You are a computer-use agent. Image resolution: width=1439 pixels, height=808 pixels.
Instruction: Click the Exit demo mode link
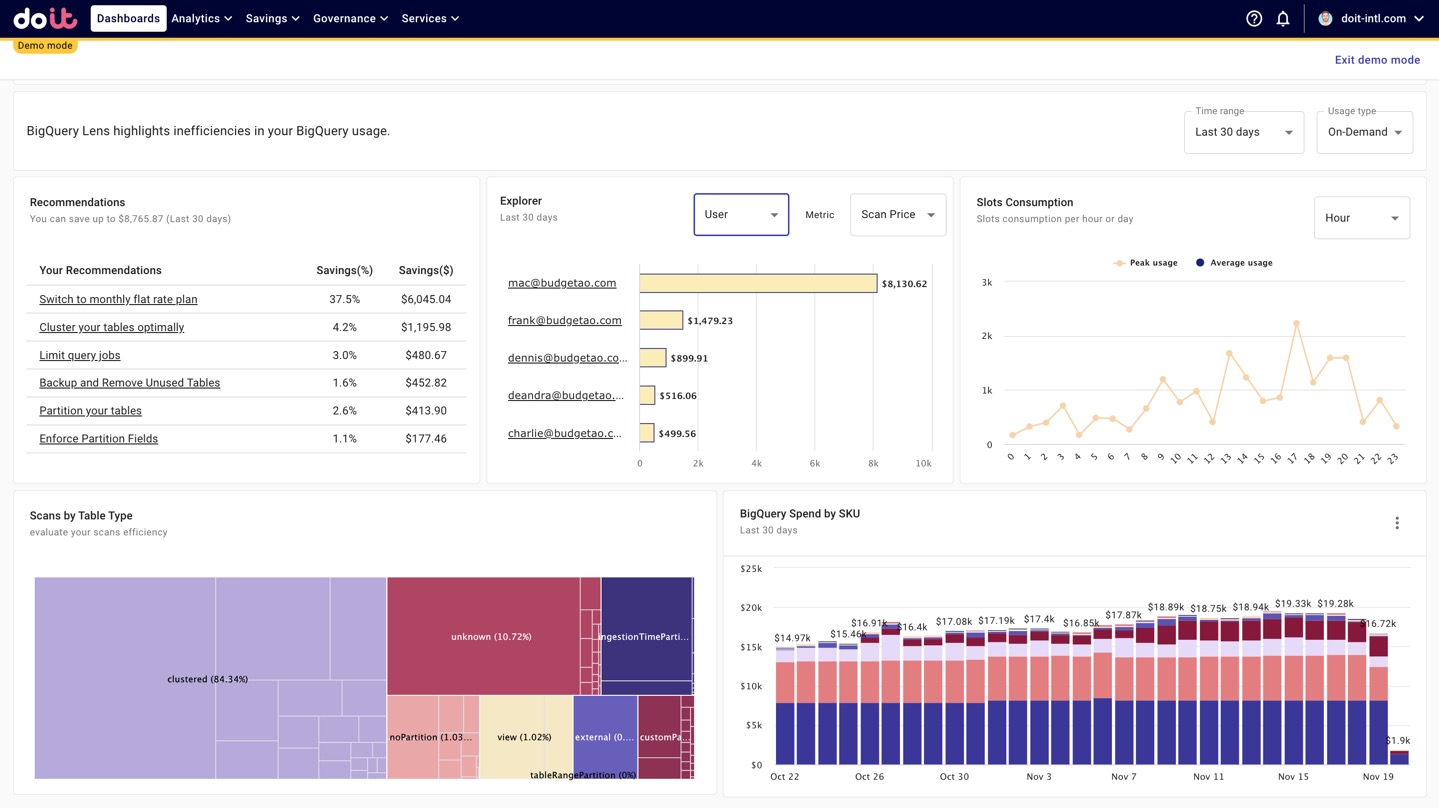click(x=1376, y=59)
